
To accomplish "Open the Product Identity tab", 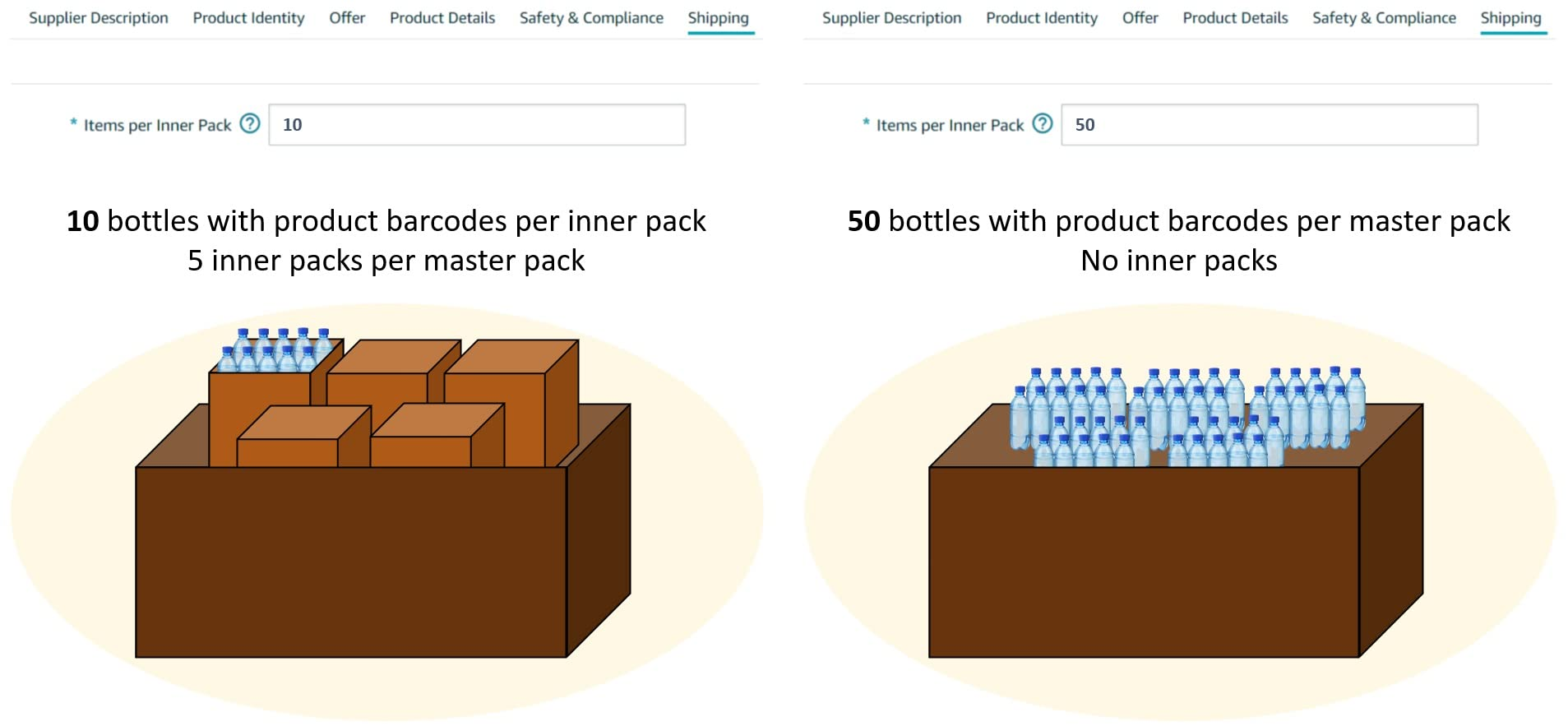I will 247,17.
